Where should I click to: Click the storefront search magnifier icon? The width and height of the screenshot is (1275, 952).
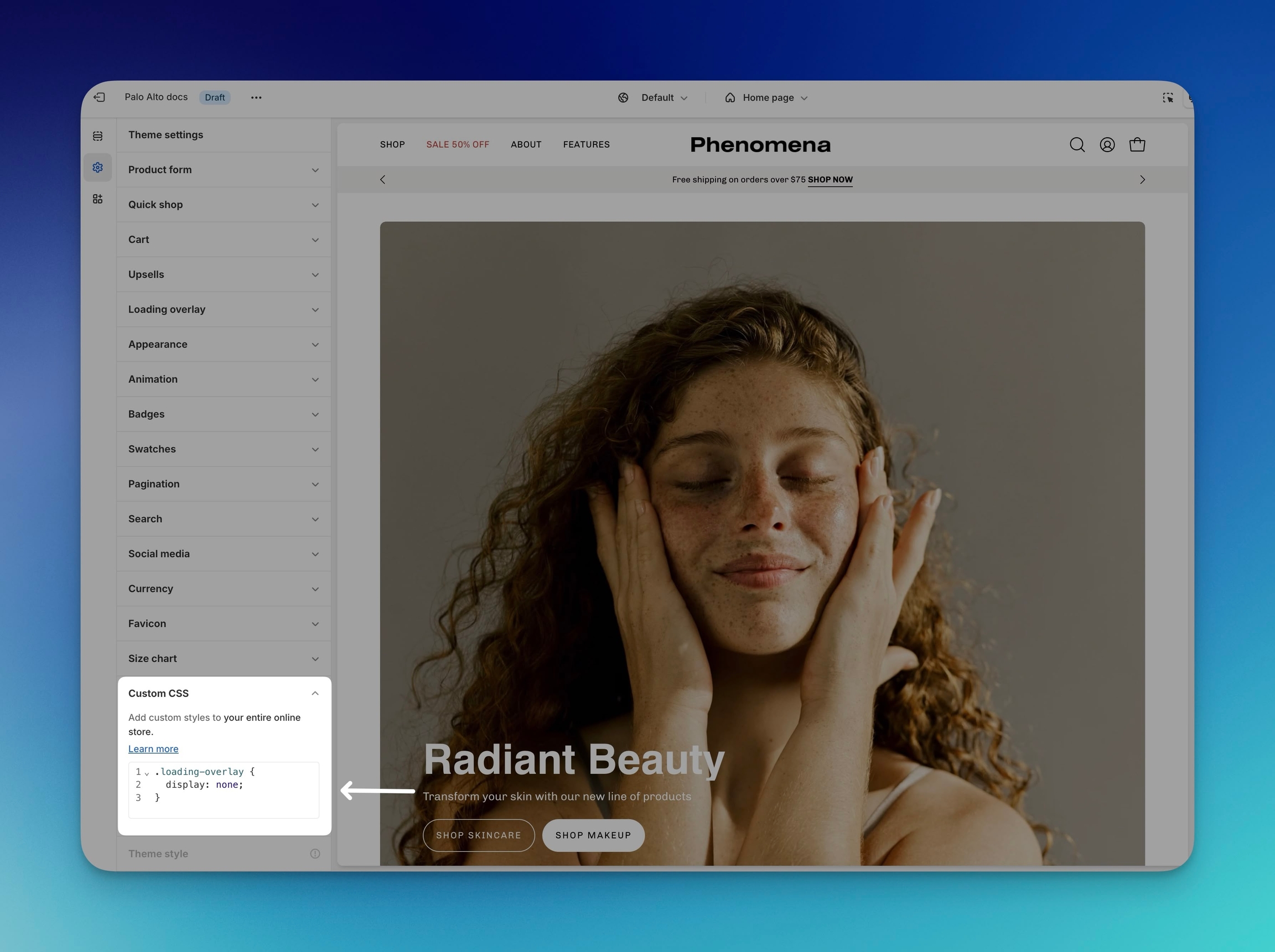(1077, 144)
